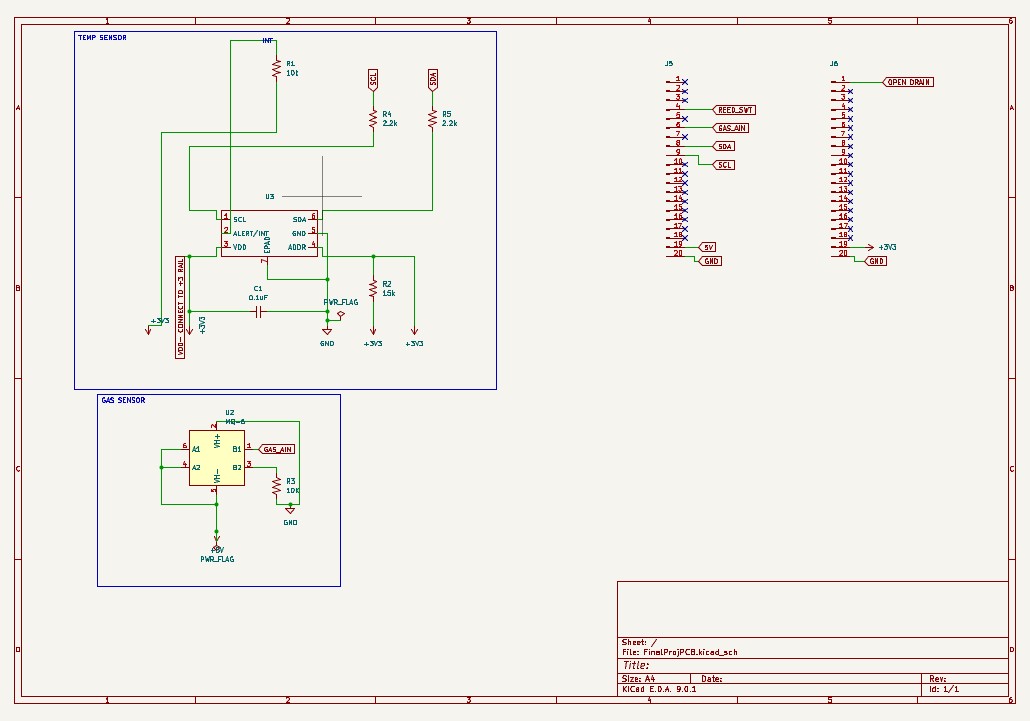Click the VDD- CONNECT TO +3 RAIL label

pyautogui.click(x=180, y=308)
